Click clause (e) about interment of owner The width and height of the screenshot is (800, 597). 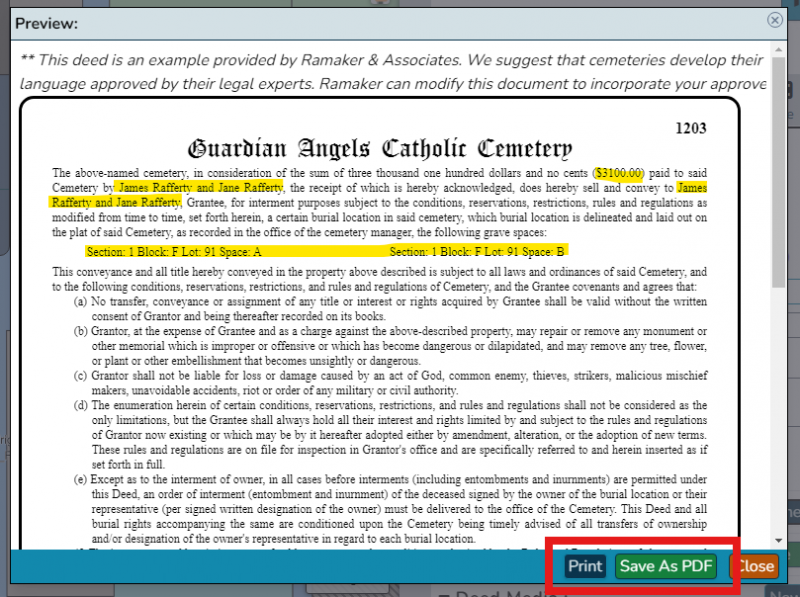coord(390,509)
